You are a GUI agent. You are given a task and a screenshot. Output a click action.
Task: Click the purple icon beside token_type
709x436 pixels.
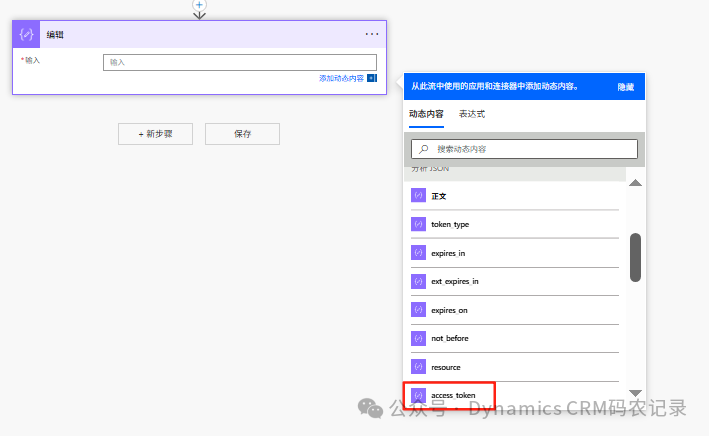click(418, 224)
